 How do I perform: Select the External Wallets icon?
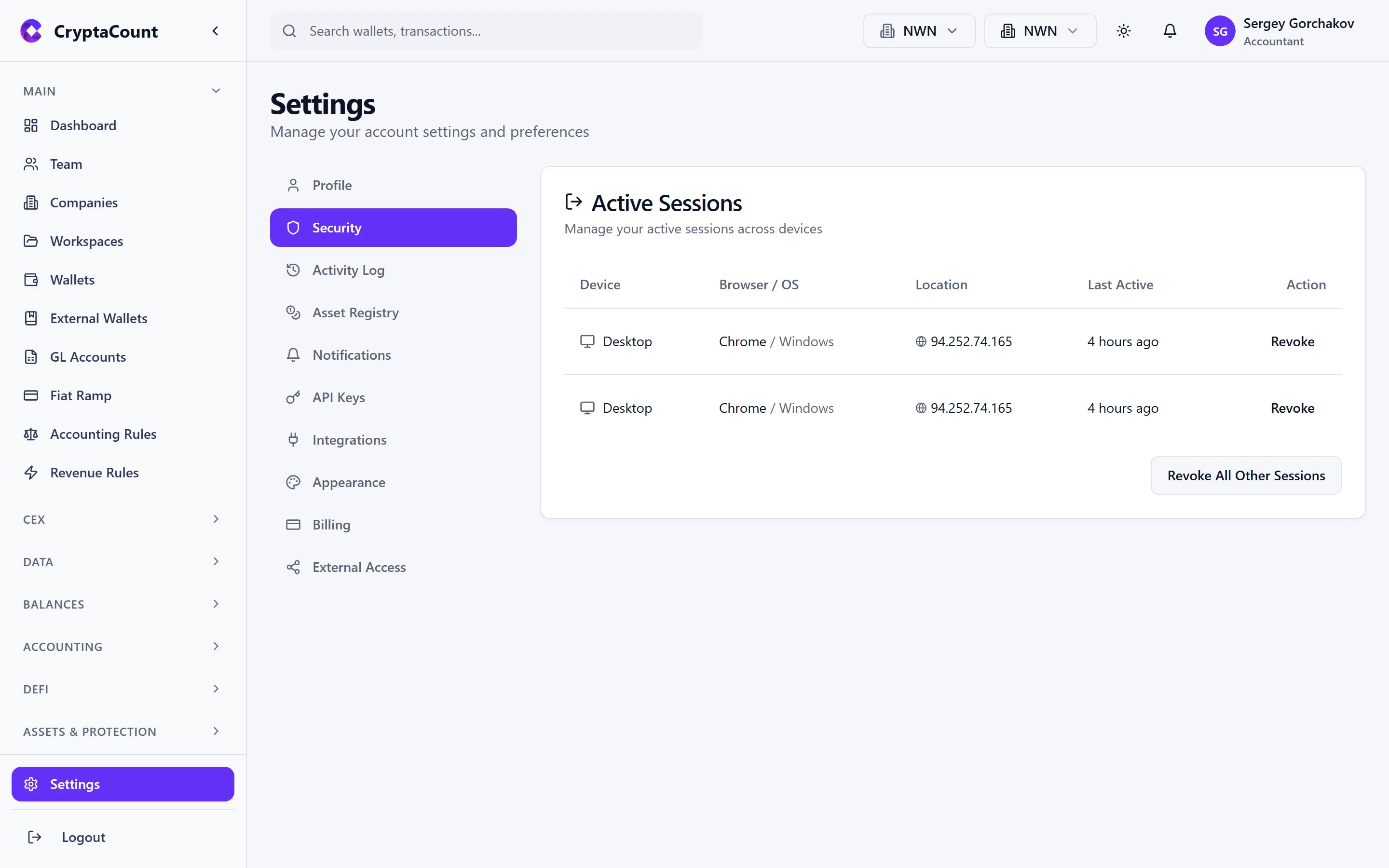point(31,317)
